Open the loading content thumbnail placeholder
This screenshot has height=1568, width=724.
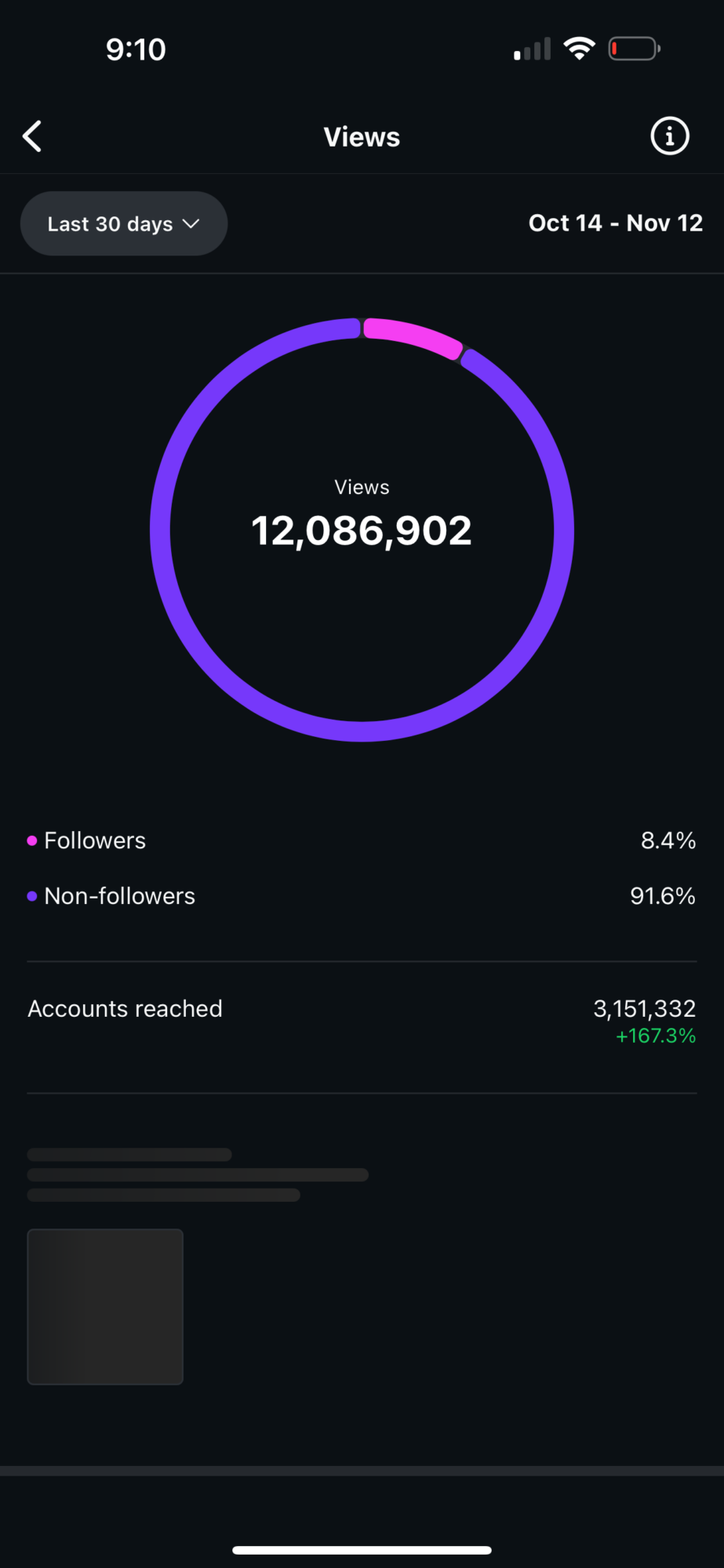click(x=105, y=1307)
